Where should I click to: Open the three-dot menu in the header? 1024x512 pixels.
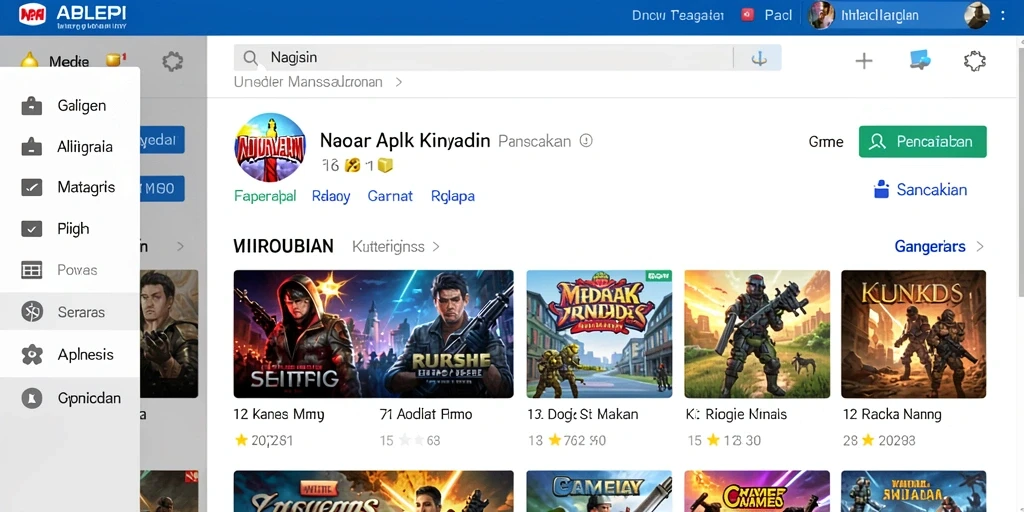pos(1004,15)
